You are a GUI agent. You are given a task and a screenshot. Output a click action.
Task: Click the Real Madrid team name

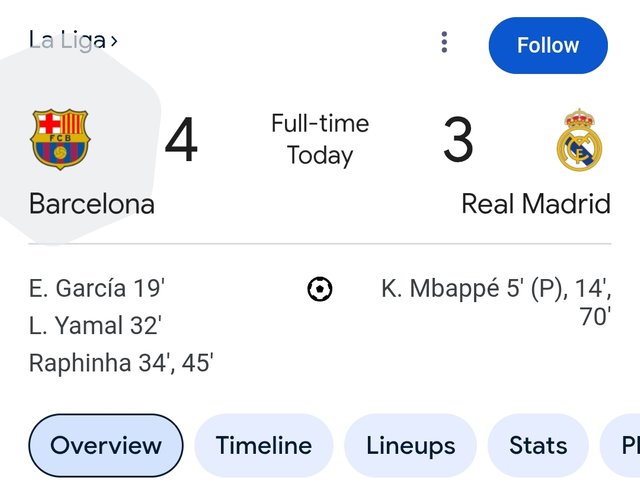(x=536, y=204)
